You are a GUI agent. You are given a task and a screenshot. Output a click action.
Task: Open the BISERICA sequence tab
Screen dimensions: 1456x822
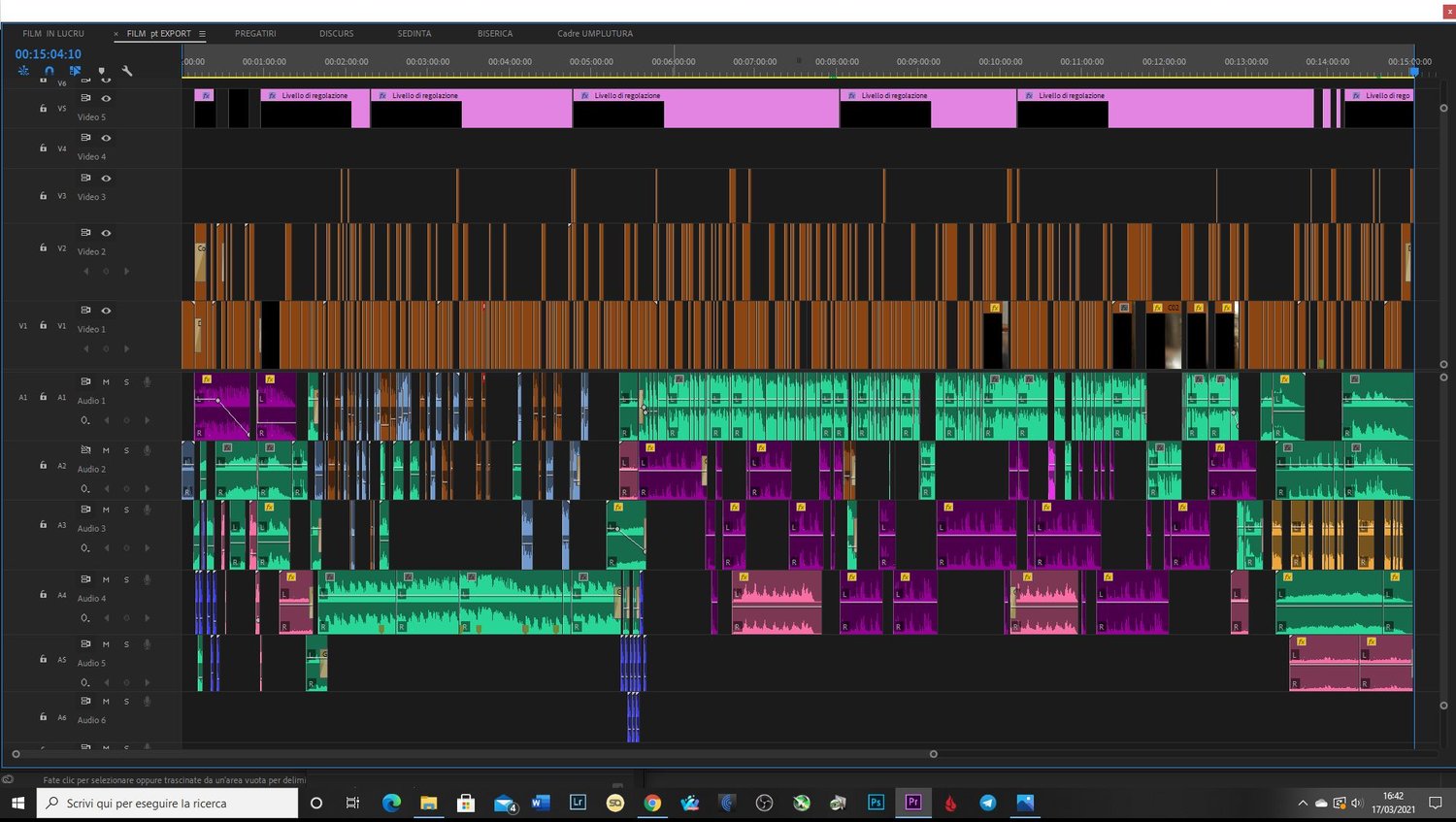[x=495, y=34]
